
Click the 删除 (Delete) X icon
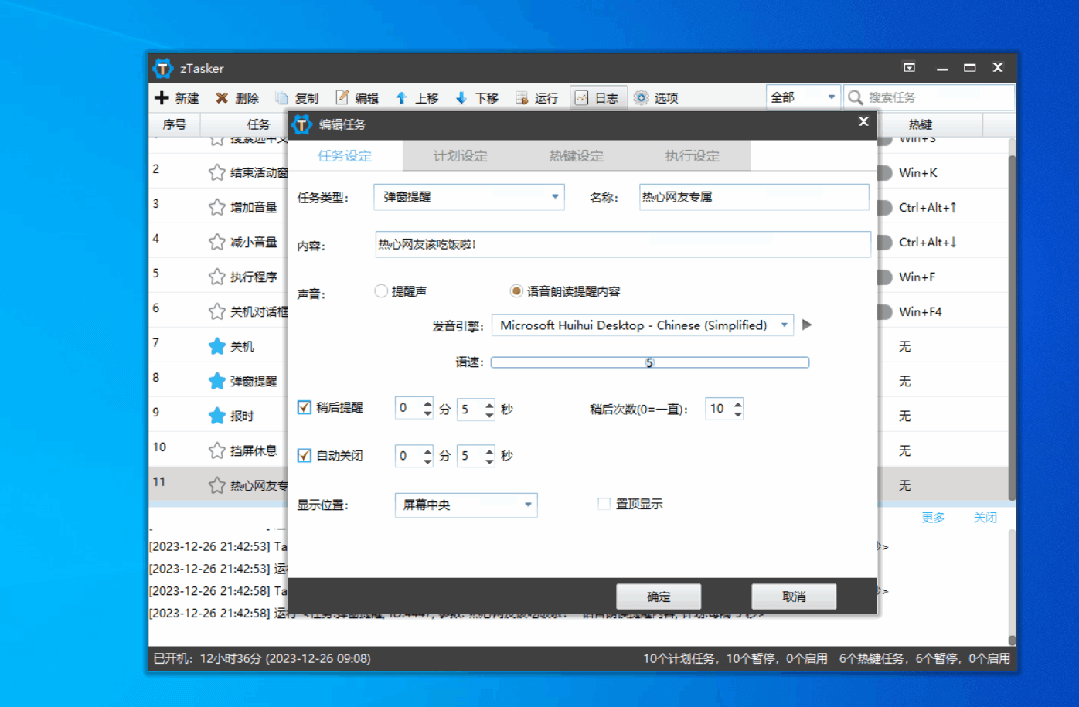click(222, 98)
